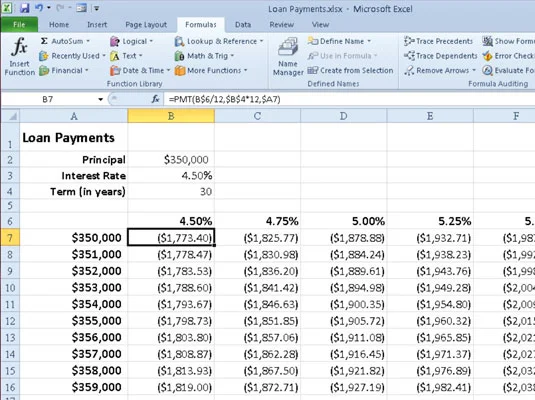Open the Name Box dropdown arrow
The height and width of the screenshot is (400, 535).
[x=100, y=99]
